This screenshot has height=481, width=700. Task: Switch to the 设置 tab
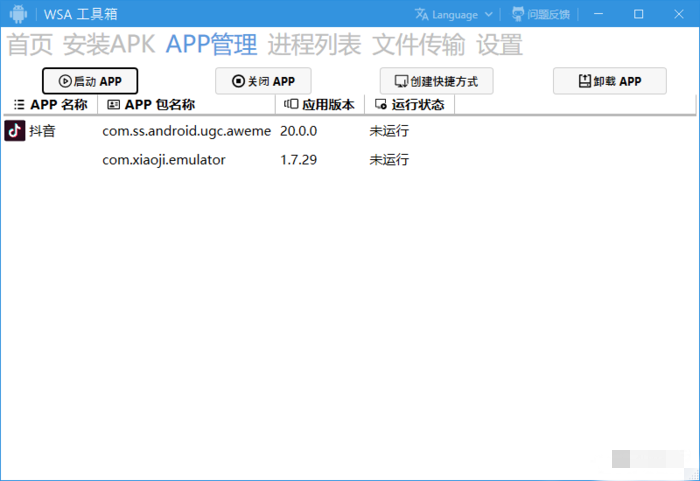point(498,45)
